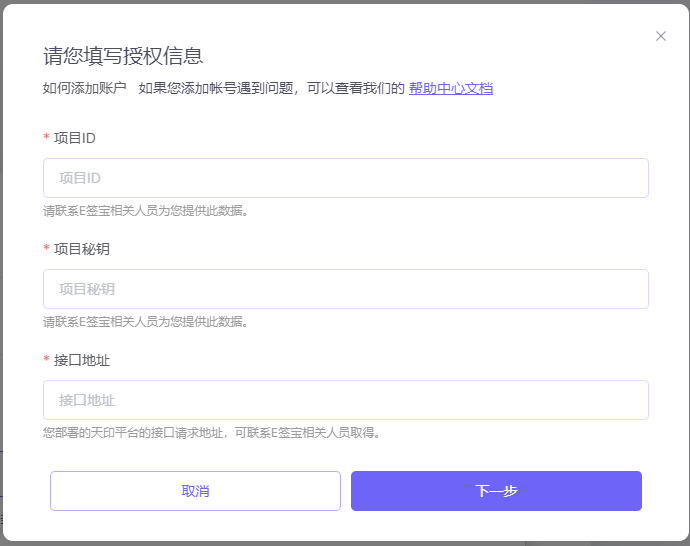Image resolution: width=690 pixels, height=546 pixels.
Task: Click the 您部署的天印平台 hint text
Action: pyautogui.click(x=212, y=433)
